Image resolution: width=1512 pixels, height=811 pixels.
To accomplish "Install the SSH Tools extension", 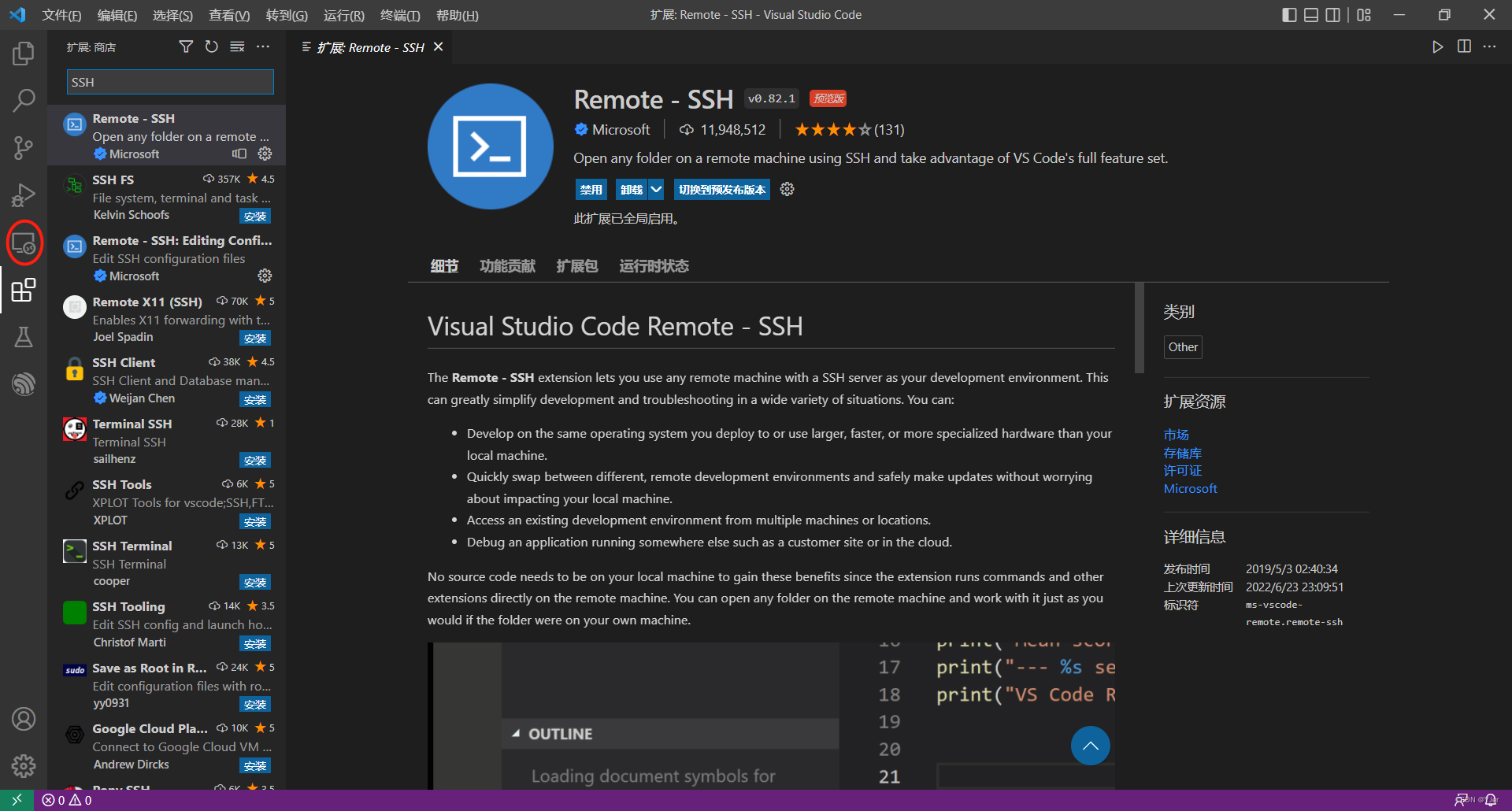I will point(255,521).
